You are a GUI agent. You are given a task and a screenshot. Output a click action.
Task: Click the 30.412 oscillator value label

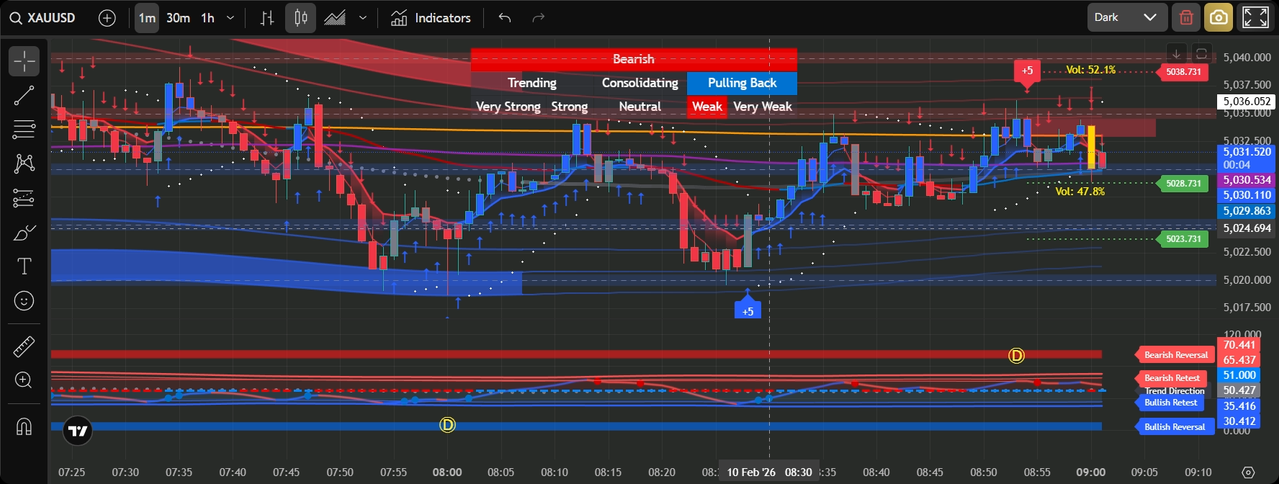point(1237,421)
